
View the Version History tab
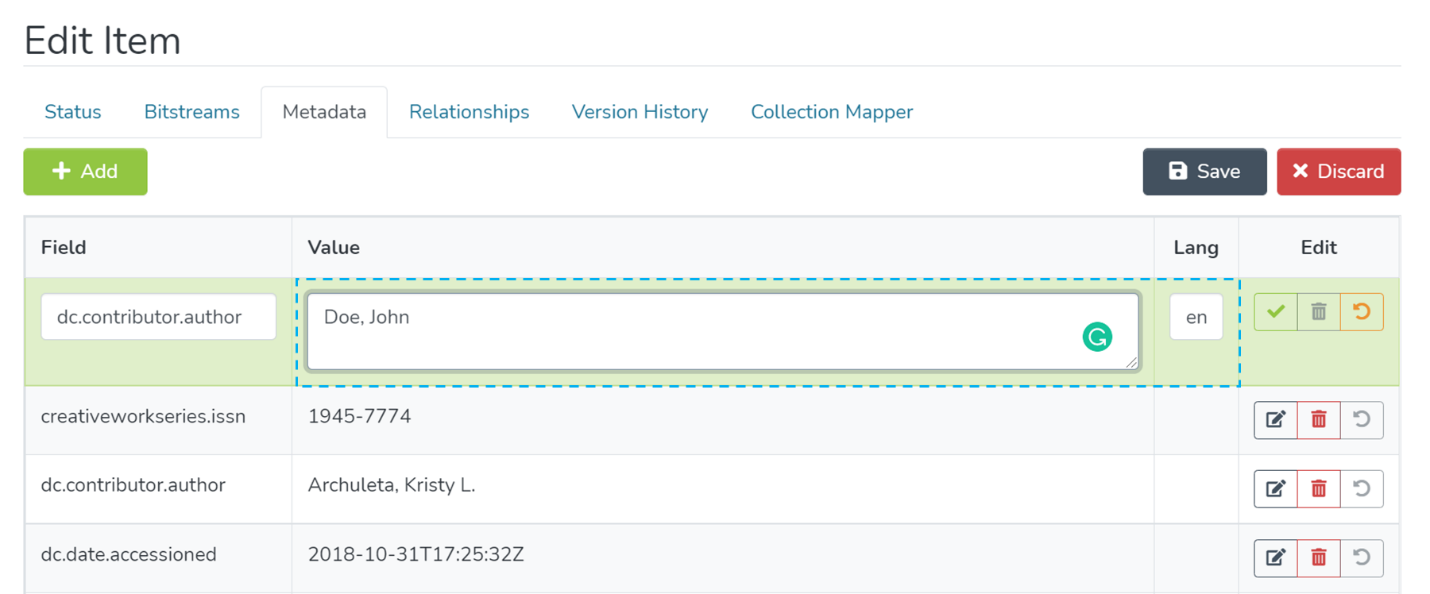[x=640, y=112]
